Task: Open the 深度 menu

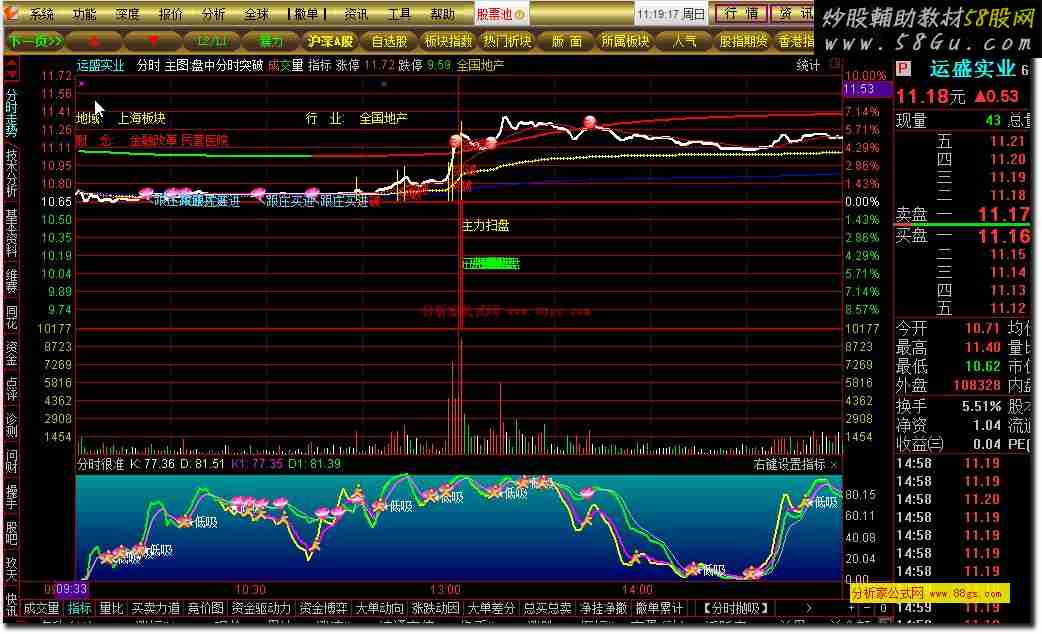Action: click(127, 13)
